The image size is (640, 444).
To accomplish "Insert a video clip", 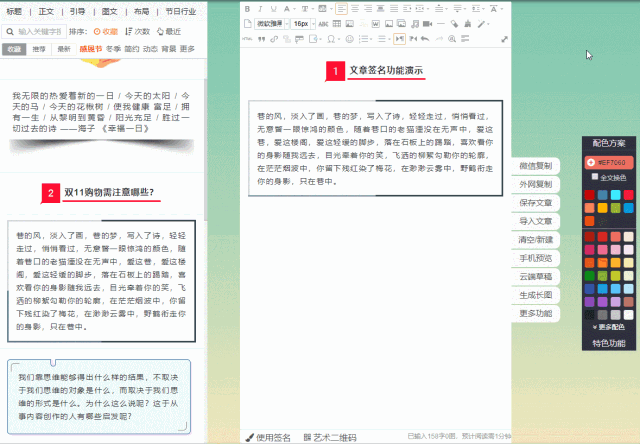I will point(427,24).
